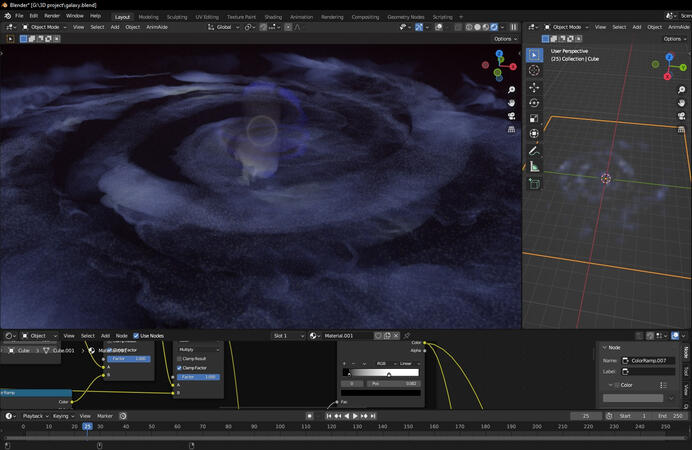Choose the Scale tool
The image size is (692, 450).
(534, 118)
